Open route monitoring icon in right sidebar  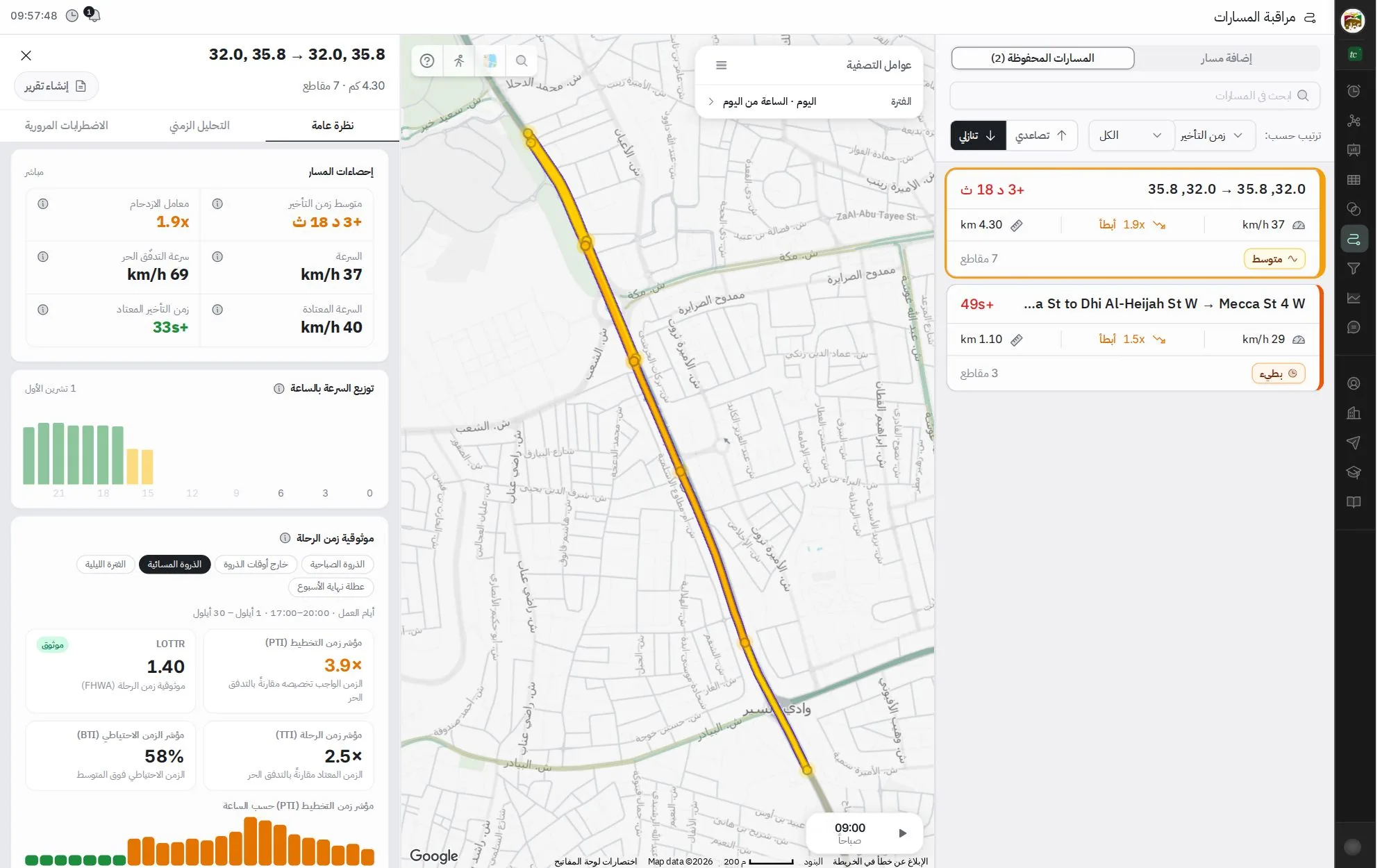point(1354,239)
